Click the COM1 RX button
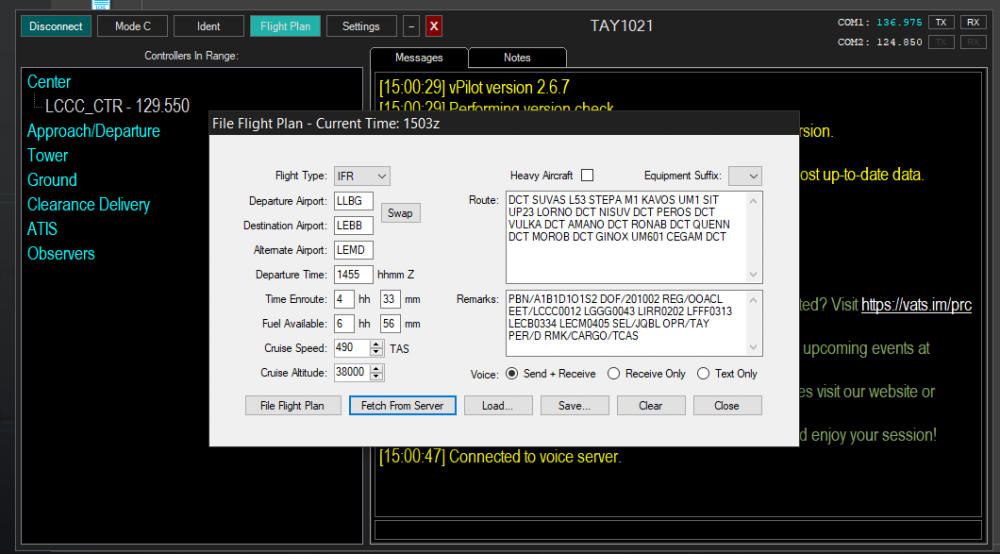Screen dimensions: 1000x554 tap(973, 22)
